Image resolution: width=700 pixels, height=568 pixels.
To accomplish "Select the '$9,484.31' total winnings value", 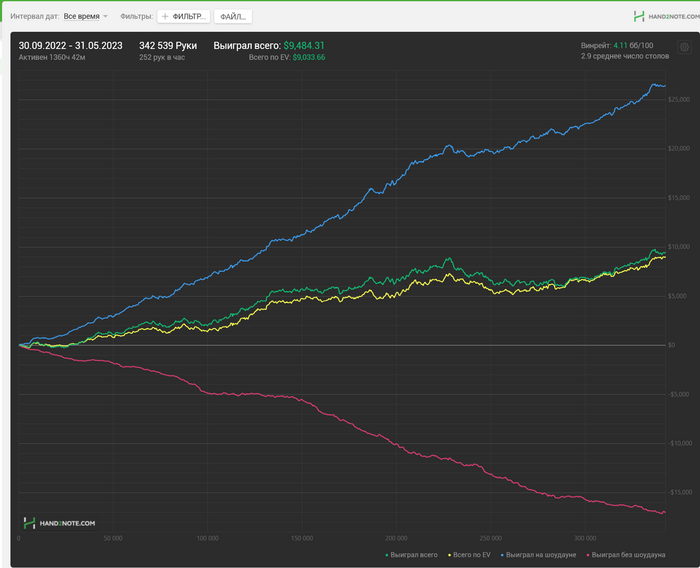I will pos(304,46).
